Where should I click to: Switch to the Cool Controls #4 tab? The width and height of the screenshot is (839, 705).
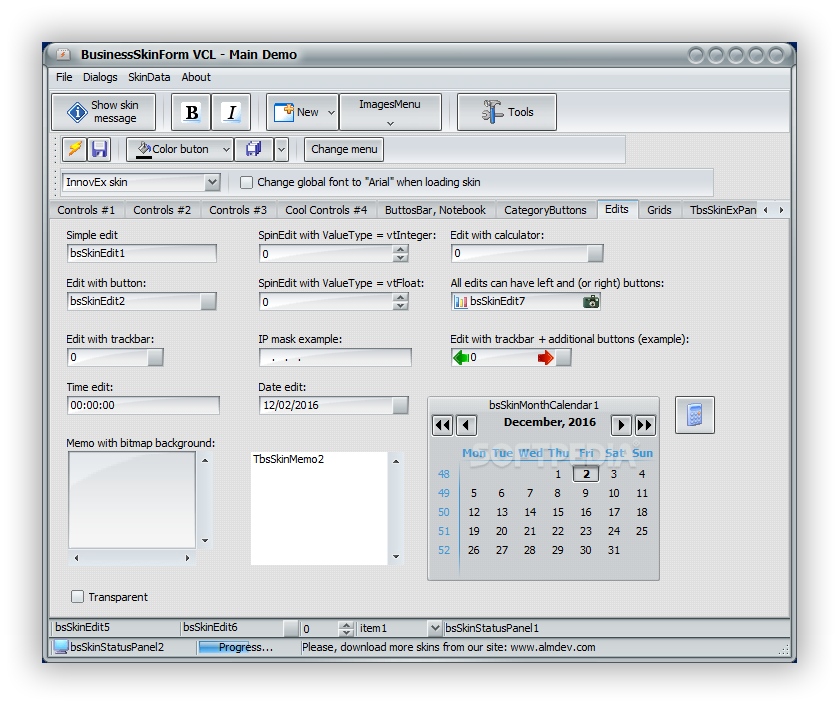326,210
